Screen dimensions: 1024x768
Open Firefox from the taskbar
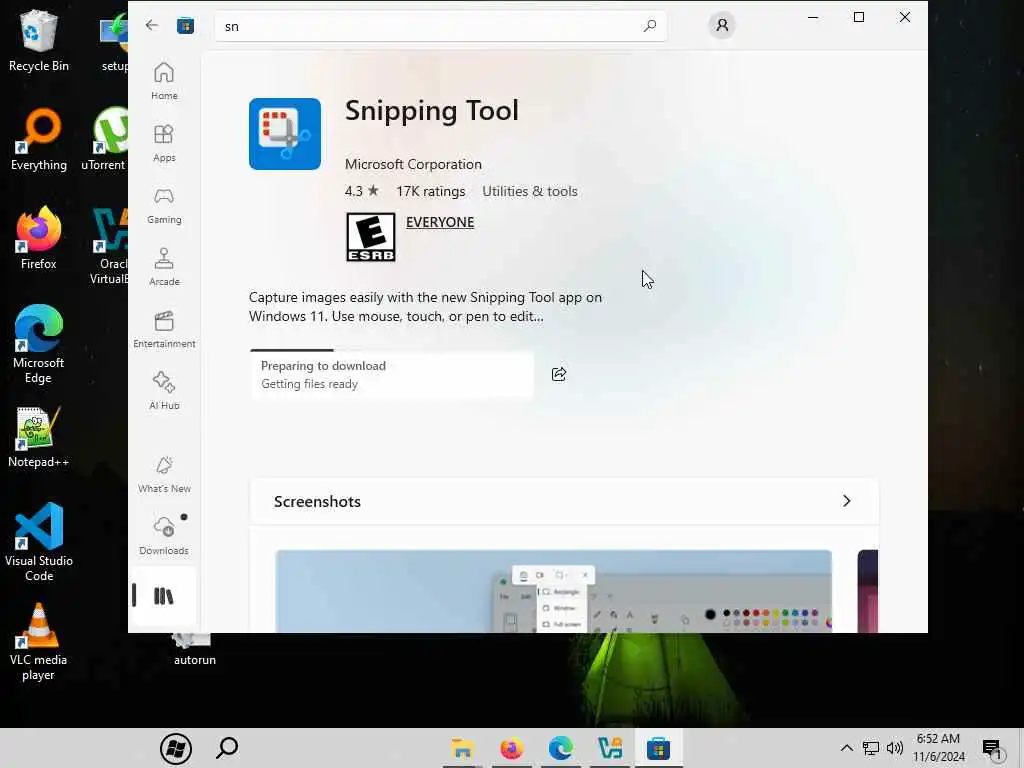click(511, 748)
